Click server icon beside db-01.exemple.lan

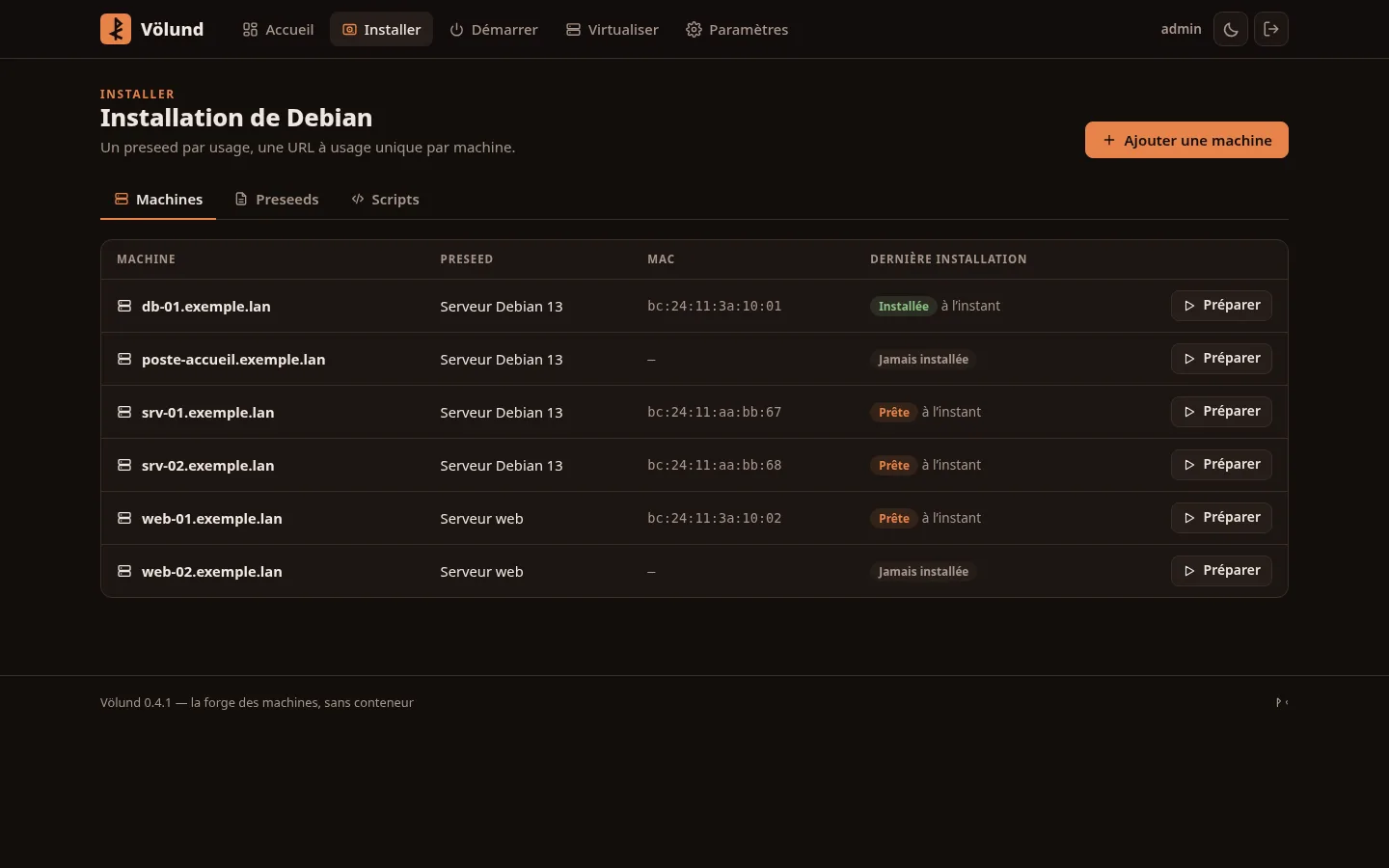(124, 306)
